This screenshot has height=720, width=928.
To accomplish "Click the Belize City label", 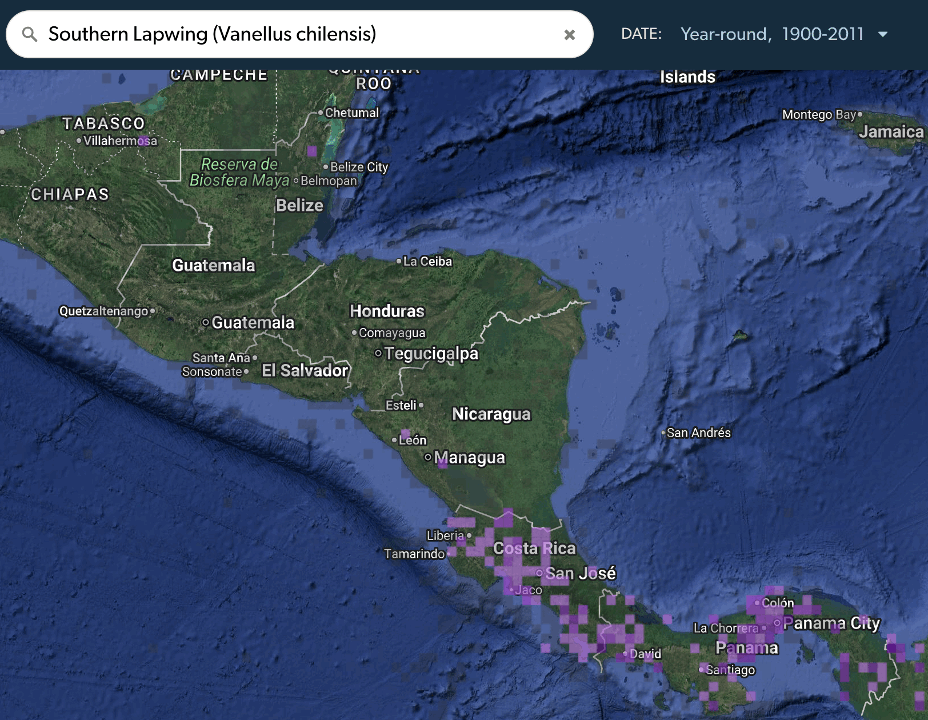I will coord(359,167).
